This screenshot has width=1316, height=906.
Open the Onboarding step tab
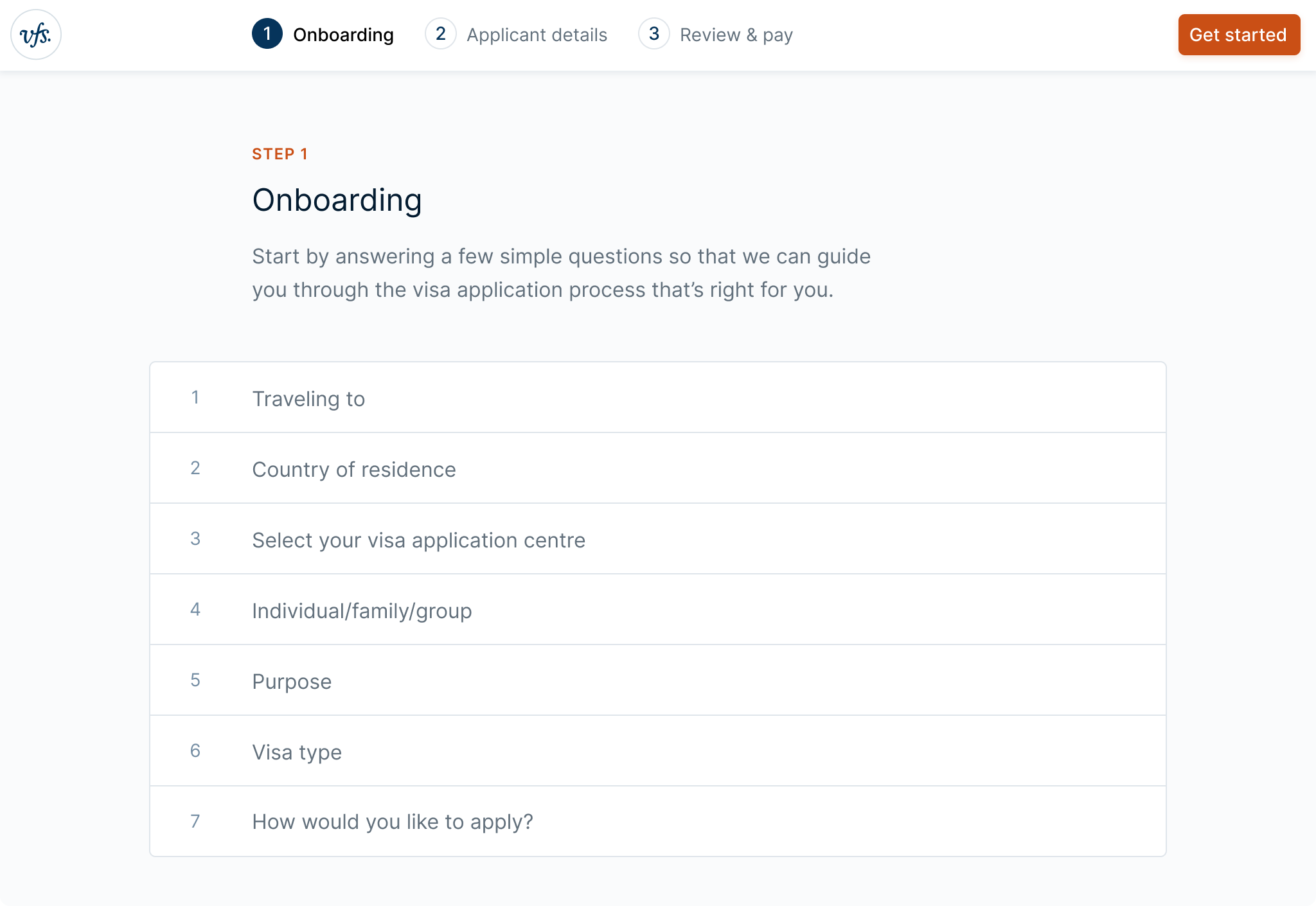(343, 35)
